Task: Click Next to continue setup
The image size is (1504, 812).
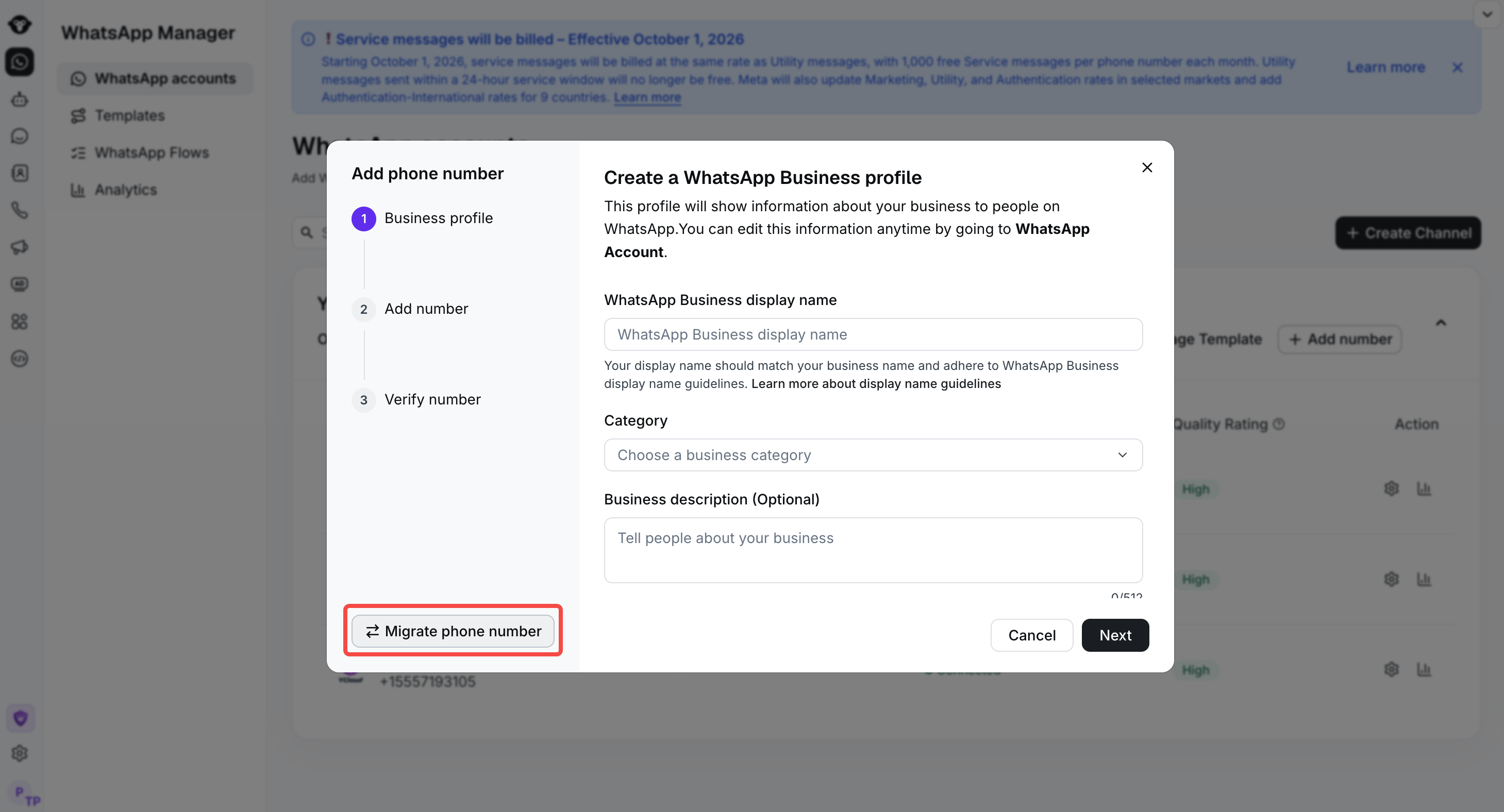Action: (1115, 635)
